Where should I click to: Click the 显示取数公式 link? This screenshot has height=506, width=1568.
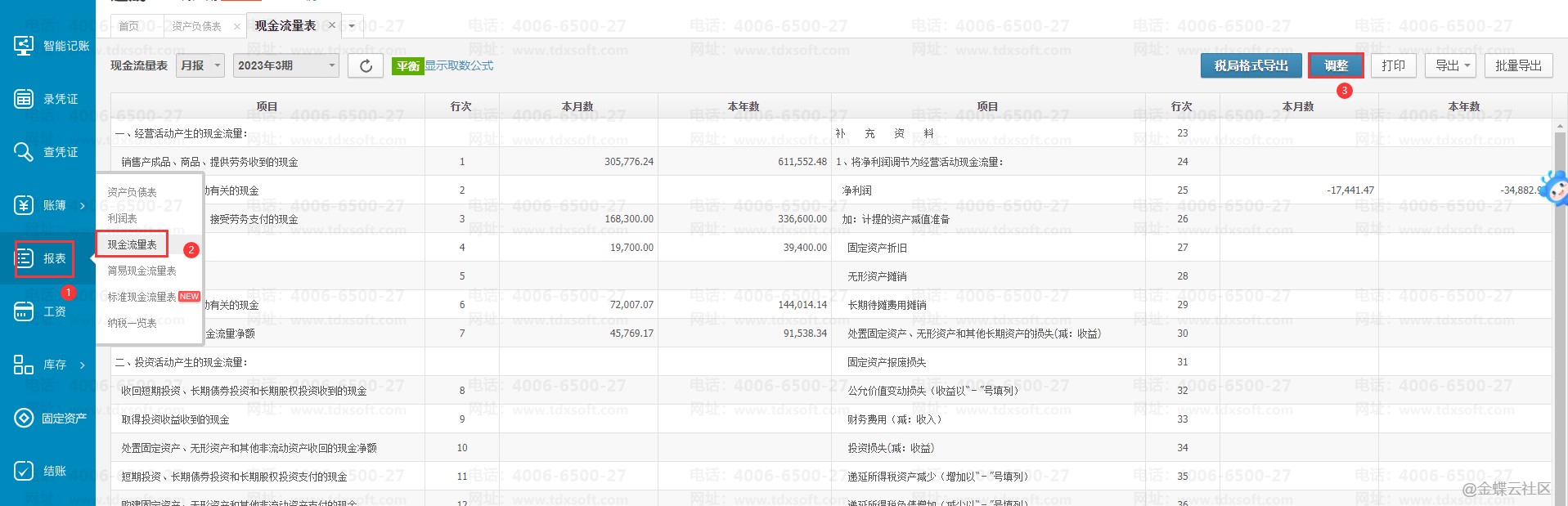(459, 65)
